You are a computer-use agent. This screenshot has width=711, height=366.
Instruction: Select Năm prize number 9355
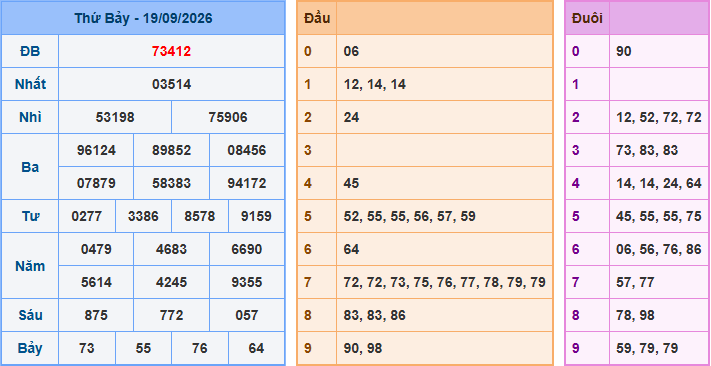pyautogui.click(x=247, y=283)
